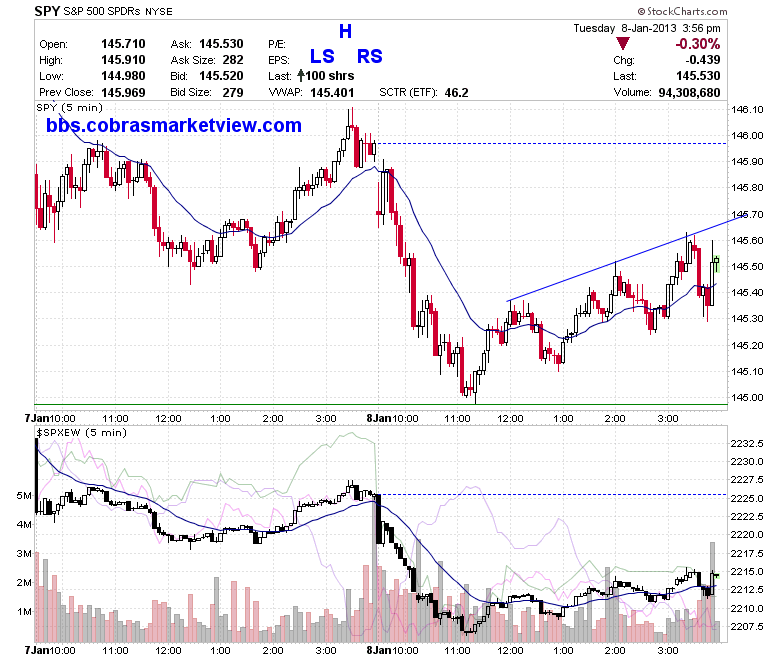Click the 1M volume axis label
This screenshot has width=780, height=659.
(24, 611)
